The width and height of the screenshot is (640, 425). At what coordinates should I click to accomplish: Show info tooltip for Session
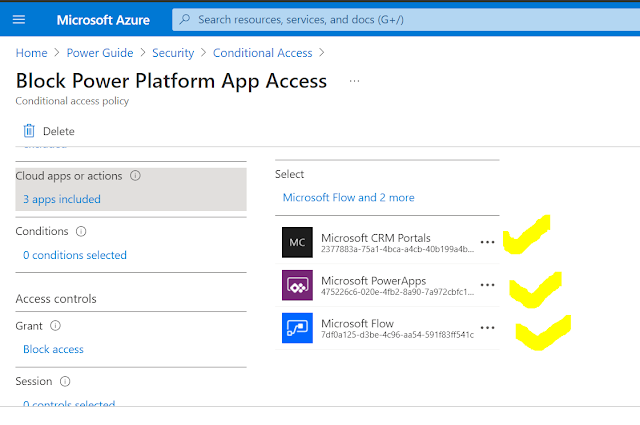click(x=66, y=381)
